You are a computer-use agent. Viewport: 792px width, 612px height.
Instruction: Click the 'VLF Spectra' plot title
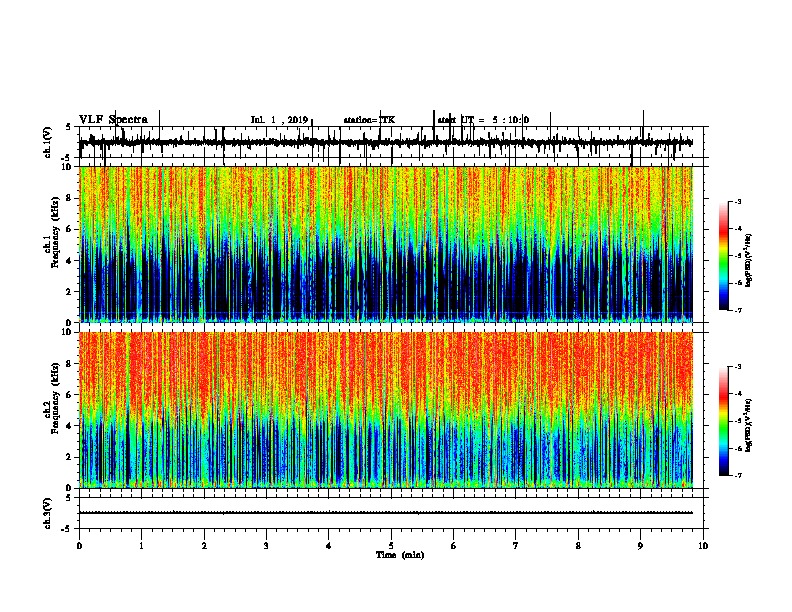(113, 120)
